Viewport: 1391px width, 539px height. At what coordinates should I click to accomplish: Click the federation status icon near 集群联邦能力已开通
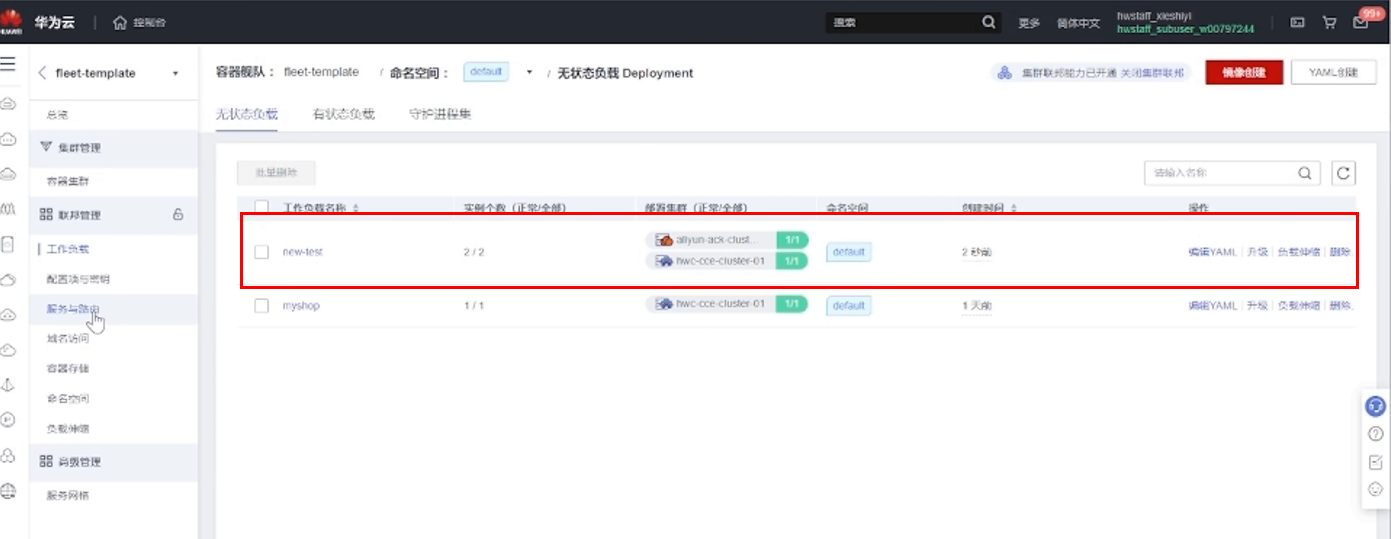[x=1004, y=73]
